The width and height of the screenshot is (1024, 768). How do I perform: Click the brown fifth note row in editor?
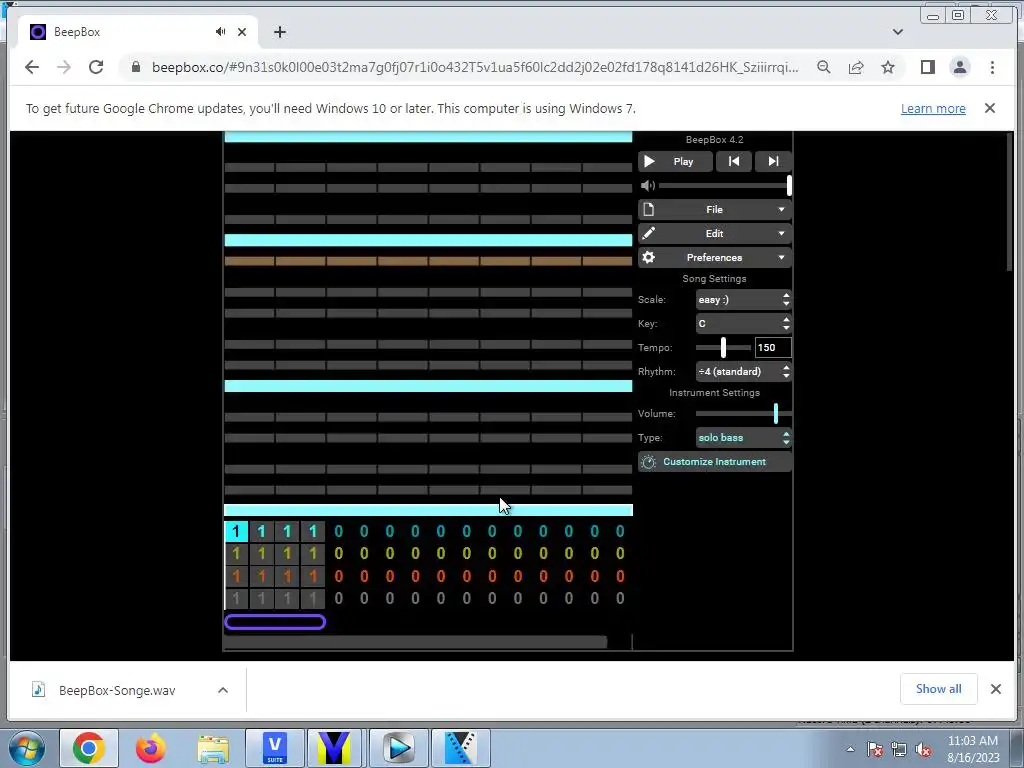tap(428, 261)
